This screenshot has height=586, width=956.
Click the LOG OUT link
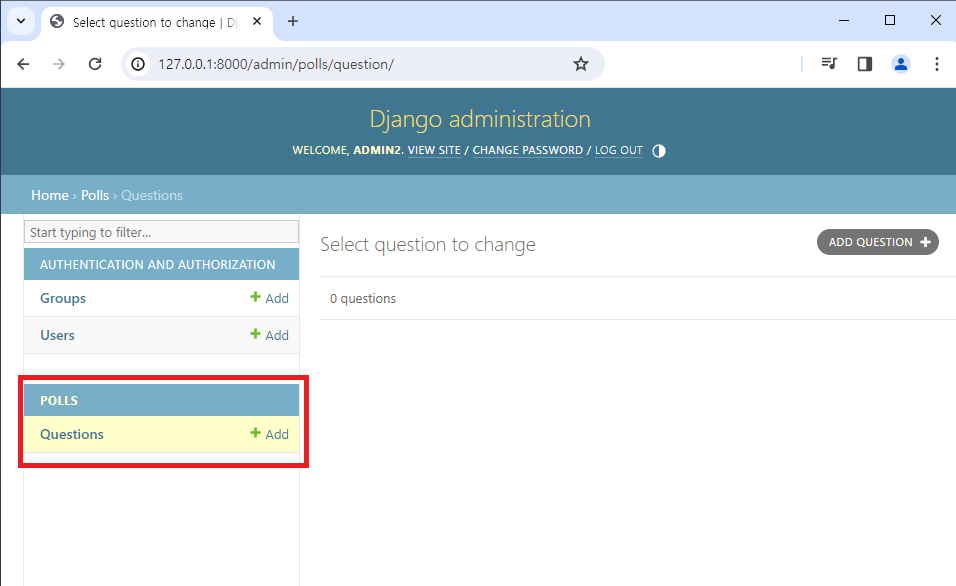coord(619,151)
